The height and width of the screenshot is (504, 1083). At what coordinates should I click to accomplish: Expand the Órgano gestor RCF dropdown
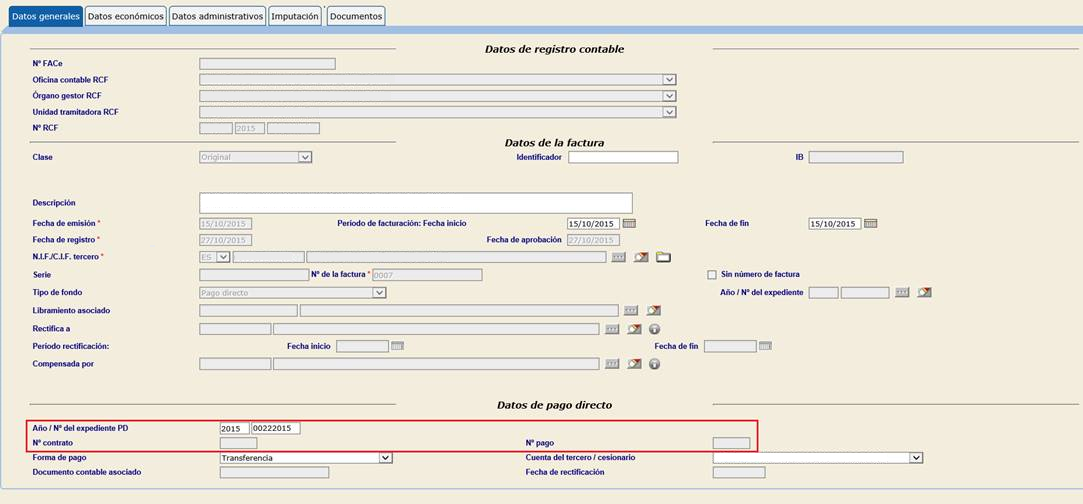click(669, 96)
